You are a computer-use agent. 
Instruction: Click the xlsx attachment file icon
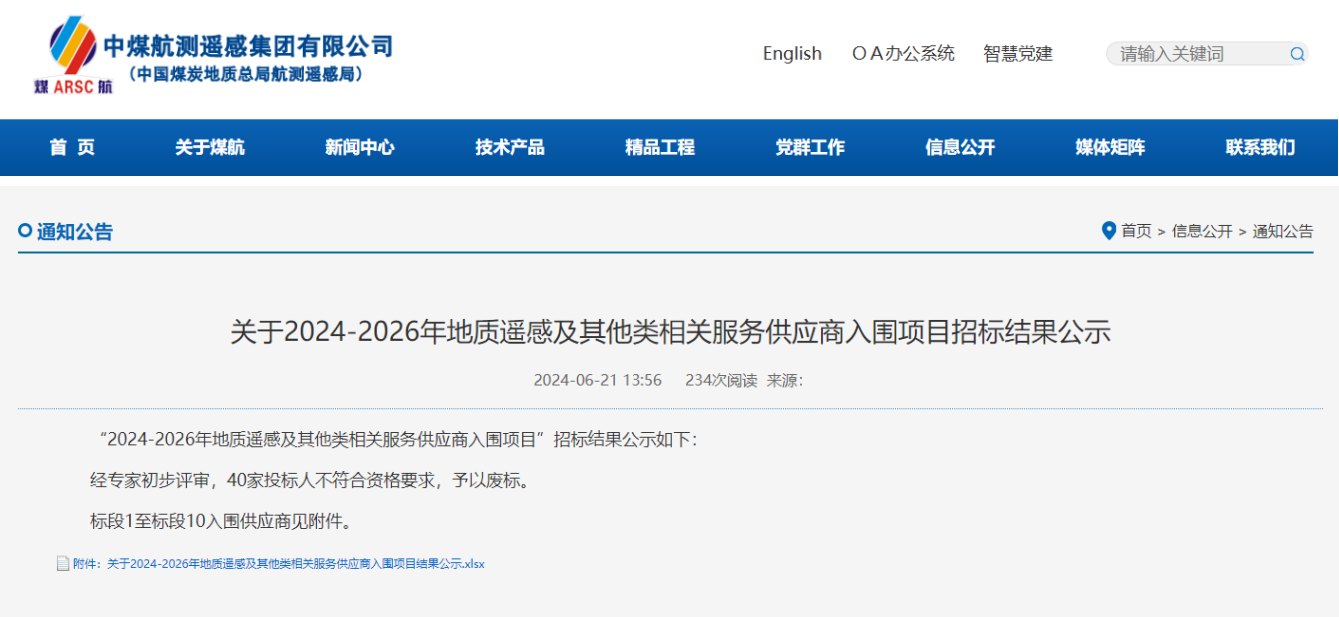point(63,563)
